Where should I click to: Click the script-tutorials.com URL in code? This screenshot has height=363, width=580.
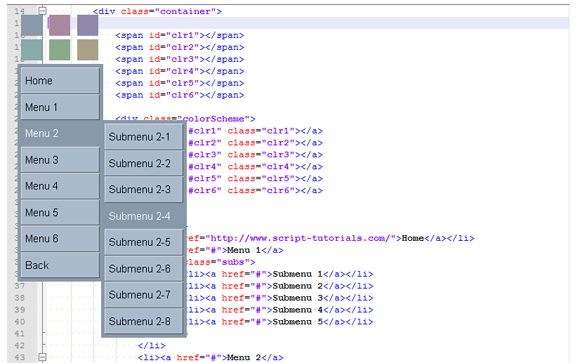click(x=301, y=238)
